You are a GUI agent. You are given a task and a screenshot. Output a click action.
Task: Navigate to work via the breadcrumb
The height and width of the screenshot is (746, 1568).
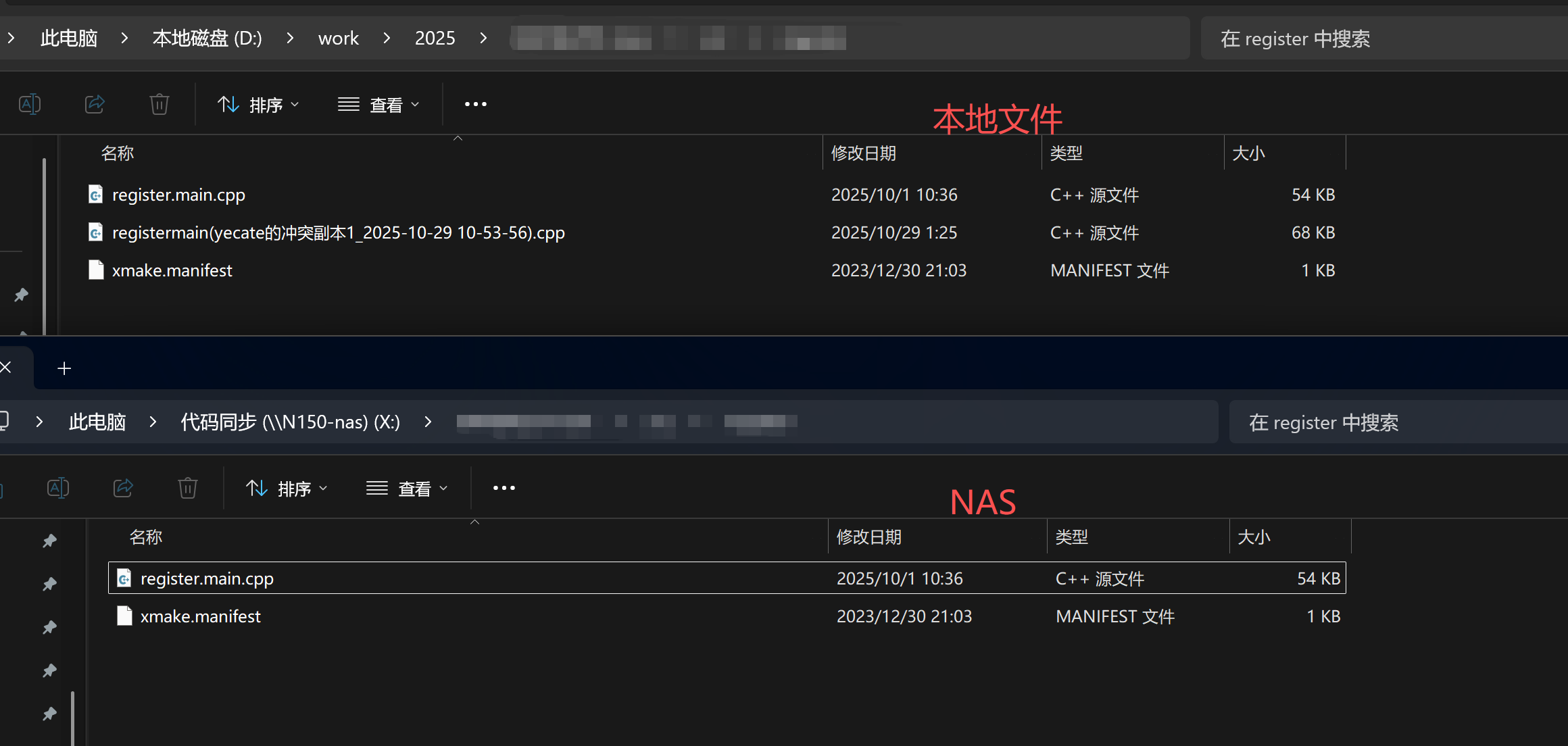[x=338, y=38]
